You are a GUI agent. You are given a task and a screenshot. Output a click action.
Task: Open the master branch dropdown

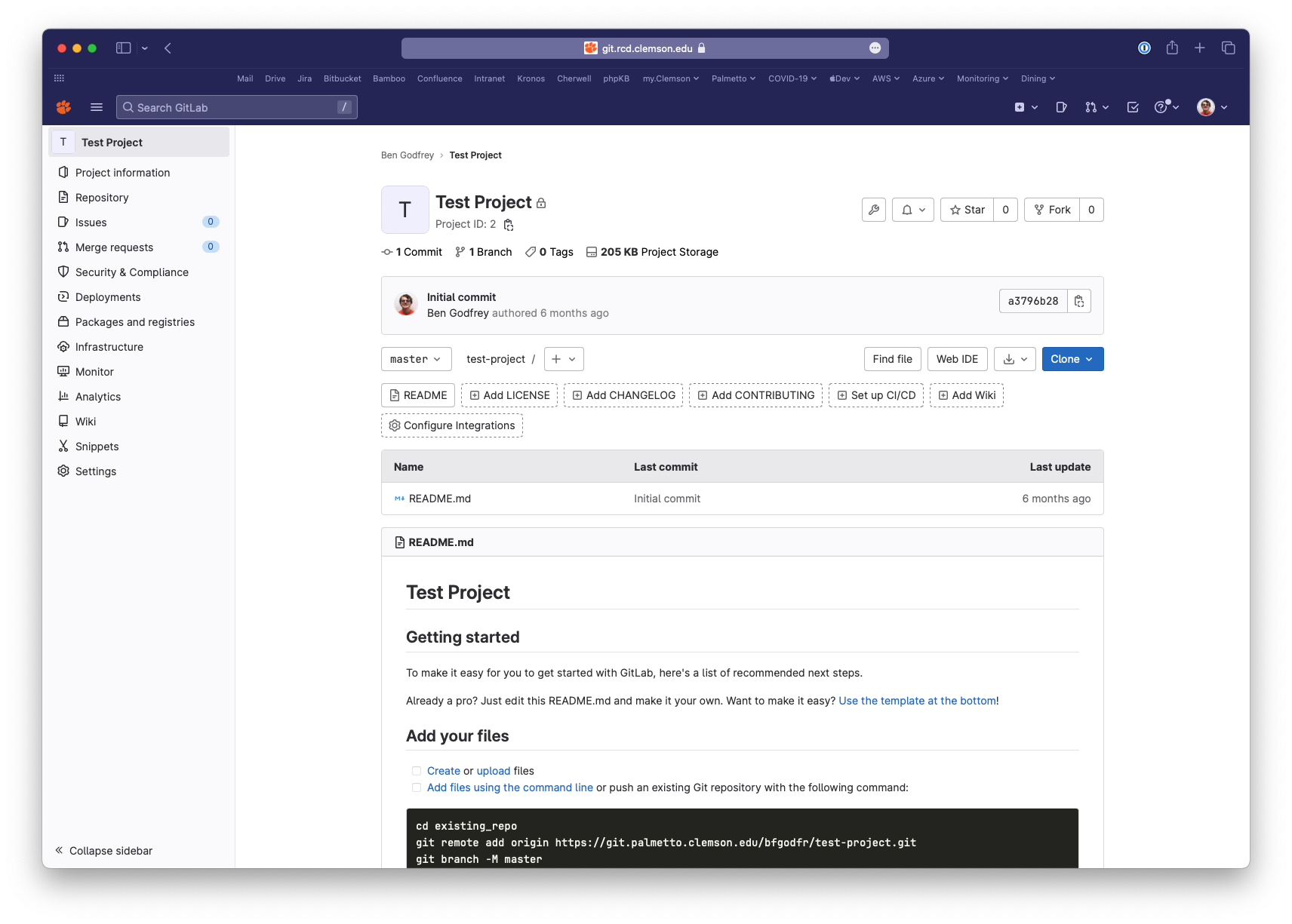416,359
